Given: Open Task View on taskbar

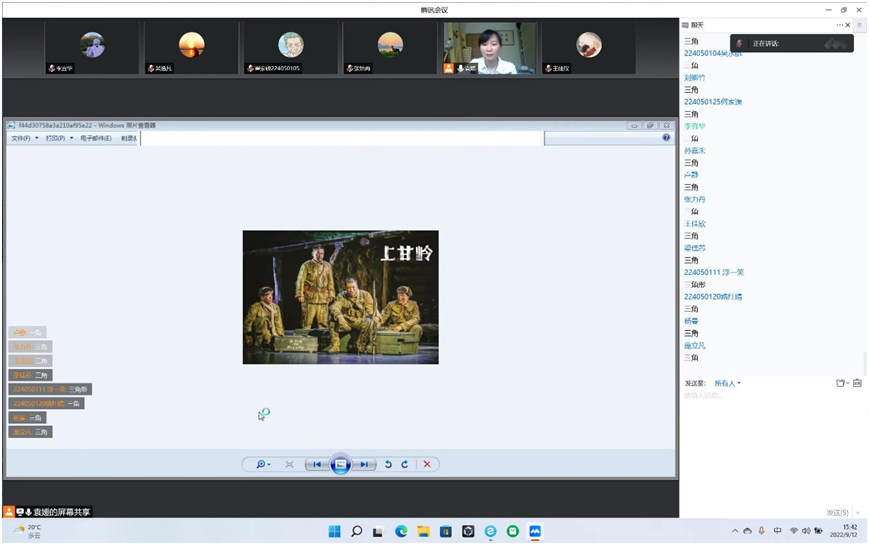Looking at the screenshot, I should [379, 532].
